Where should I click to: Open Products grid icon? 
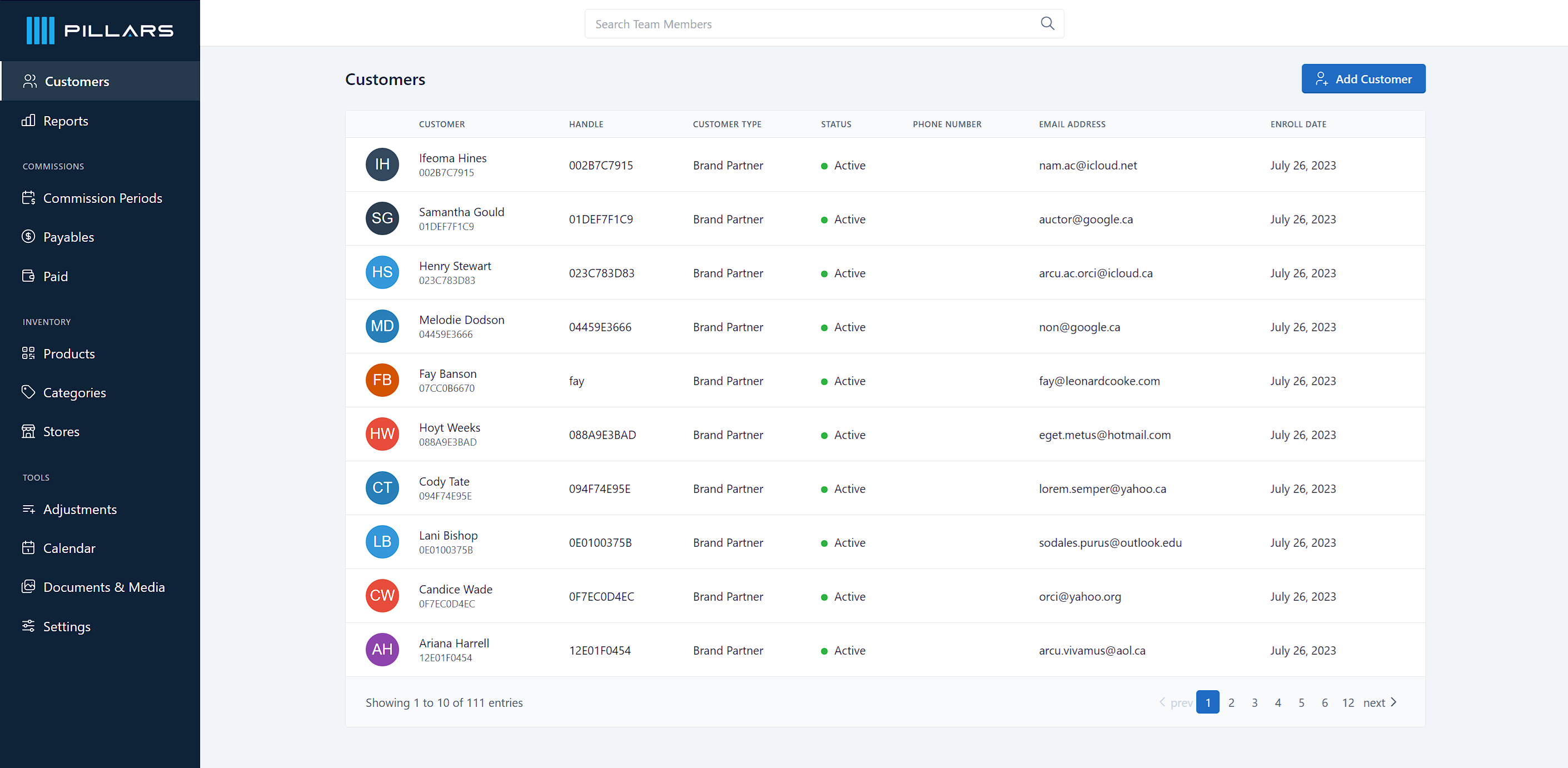pyautogui.click(x=28, y=353)
